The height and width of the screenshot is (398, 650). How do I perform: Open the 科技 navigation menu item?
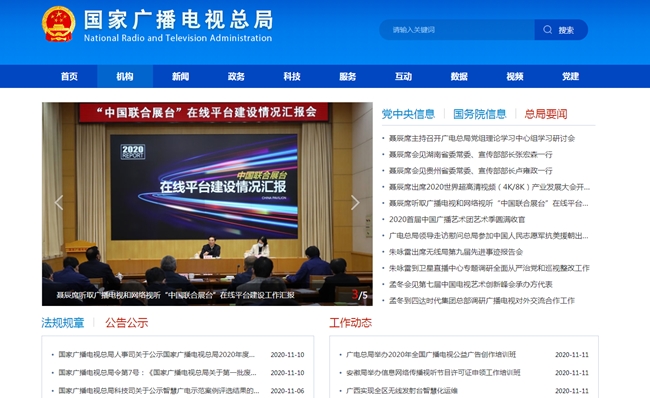(x=292, y=76)
